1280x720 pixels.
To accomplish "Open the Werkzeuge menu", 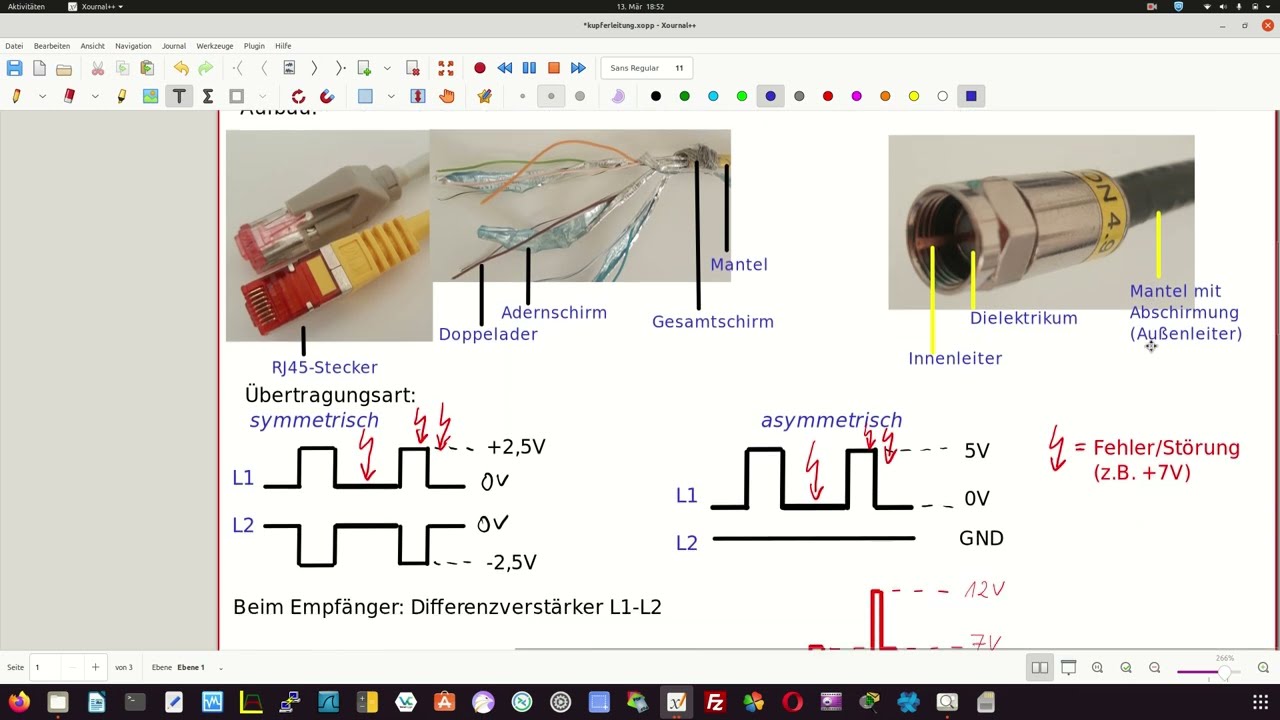I will (215, 46).
